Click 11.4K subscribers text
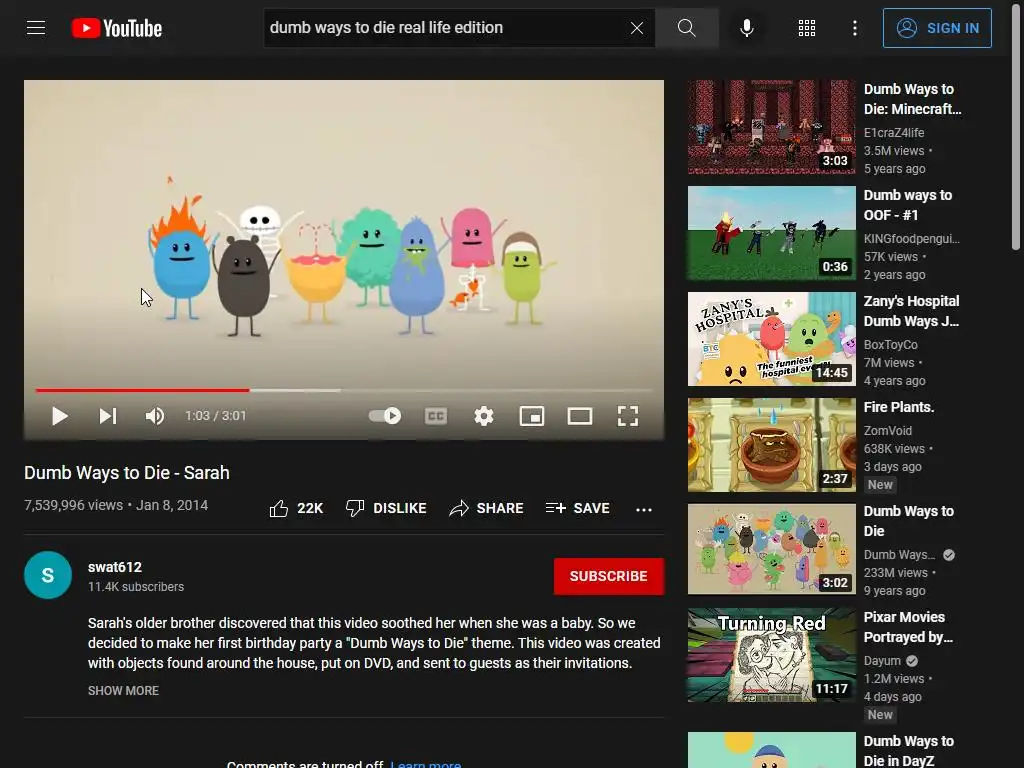1024x768 pixels. tap(136, 586)
